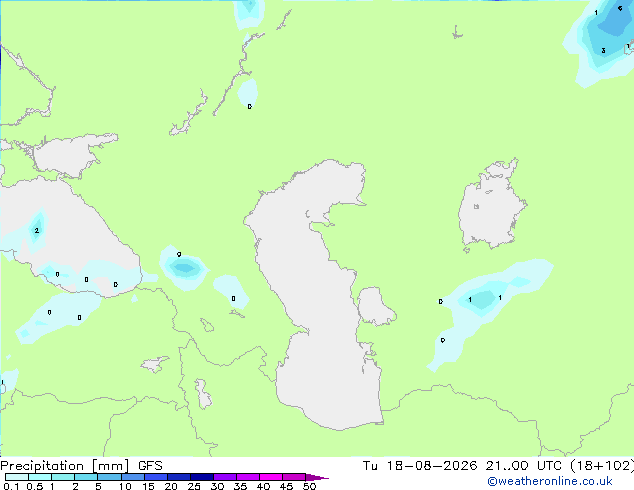Pick the 10–15 mm legend color
The height and width of the screenshot is (490, 634).
tap(133, 477)
